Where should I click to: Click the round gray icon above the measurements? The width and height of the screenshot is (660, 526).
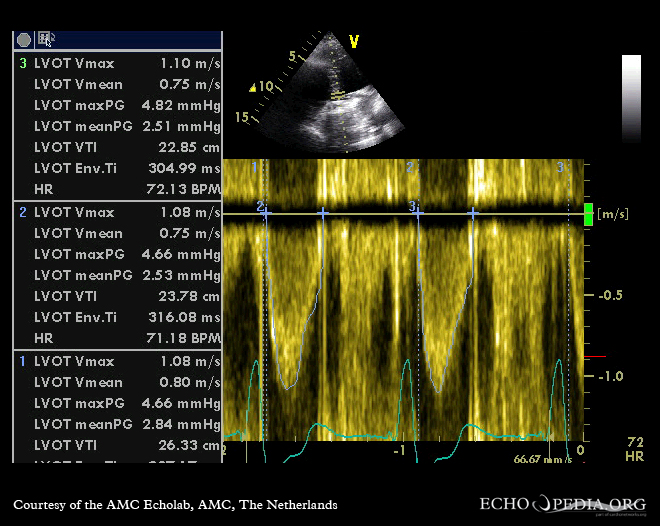coord(23,39)
